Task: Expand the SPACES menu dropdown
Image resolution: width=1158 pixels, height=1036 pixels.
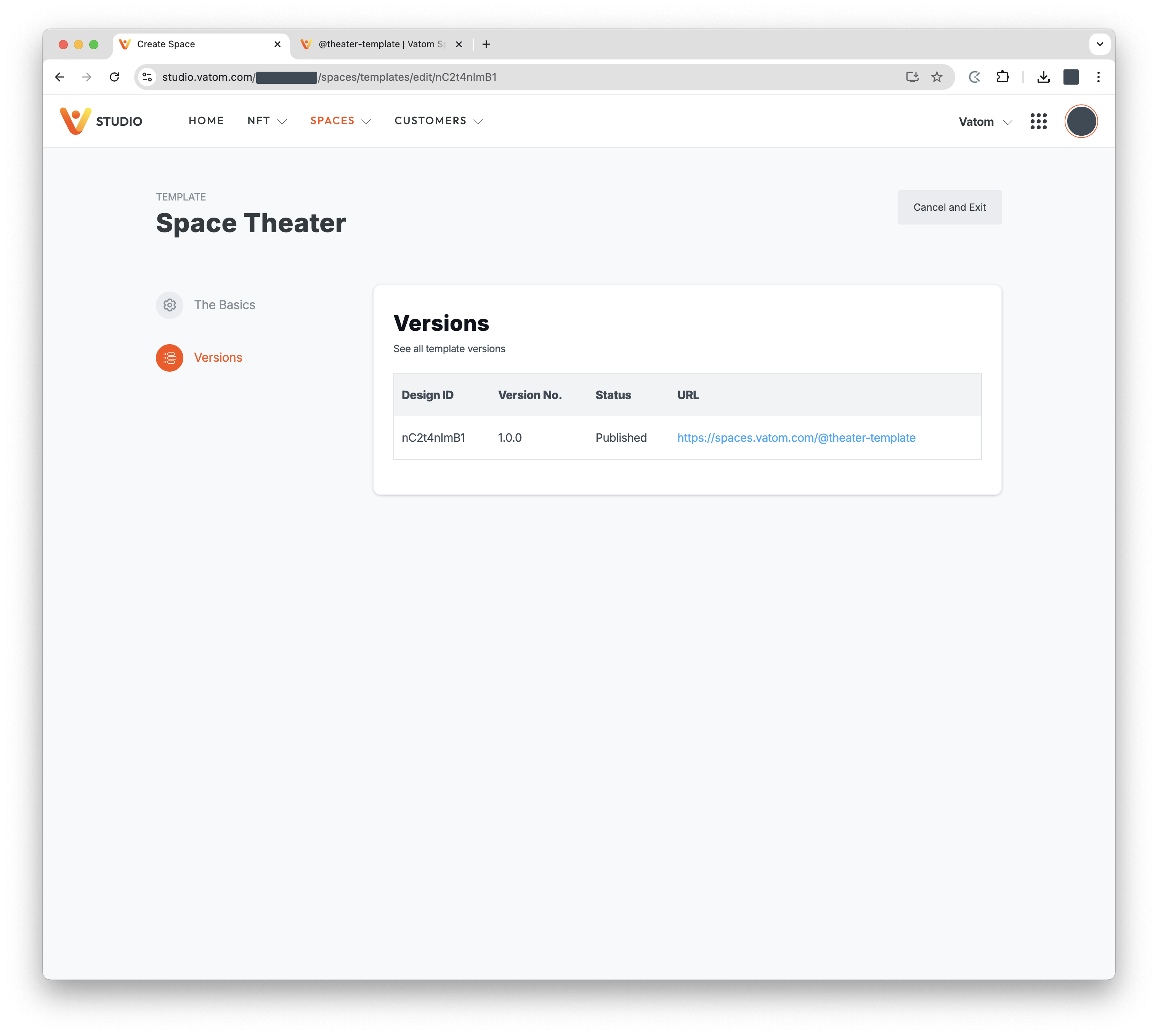Action: [340, 121]
